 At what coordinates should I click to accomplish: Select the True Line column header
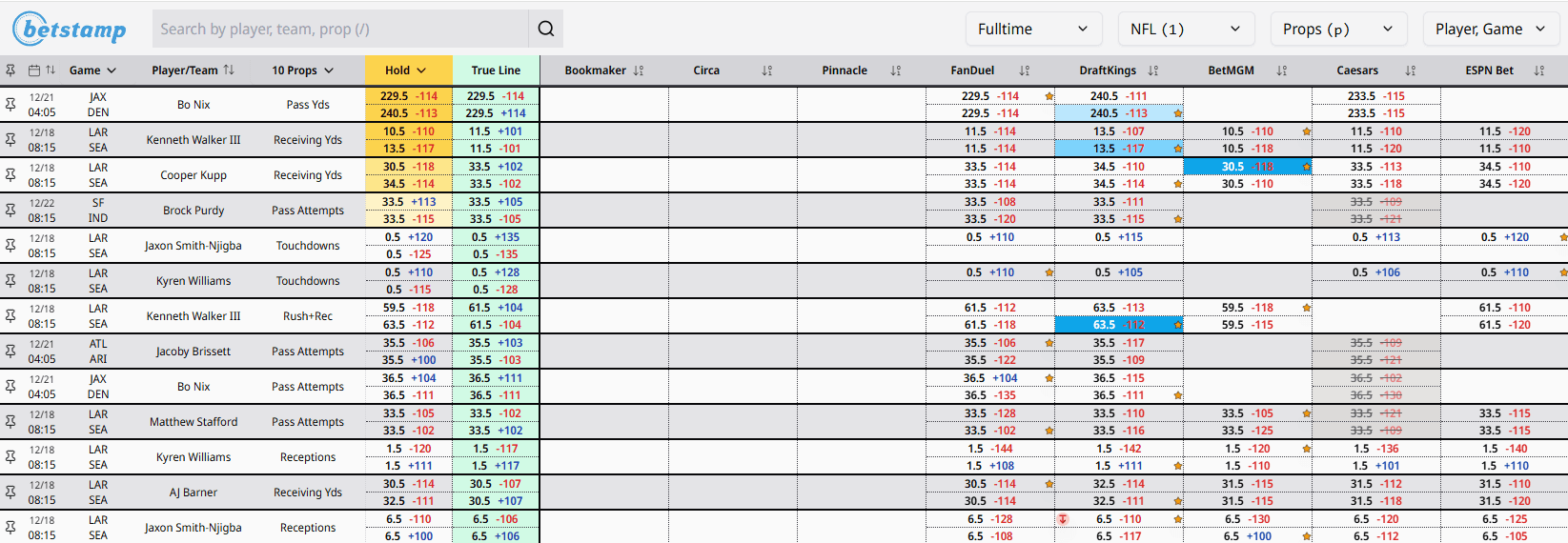496,70
